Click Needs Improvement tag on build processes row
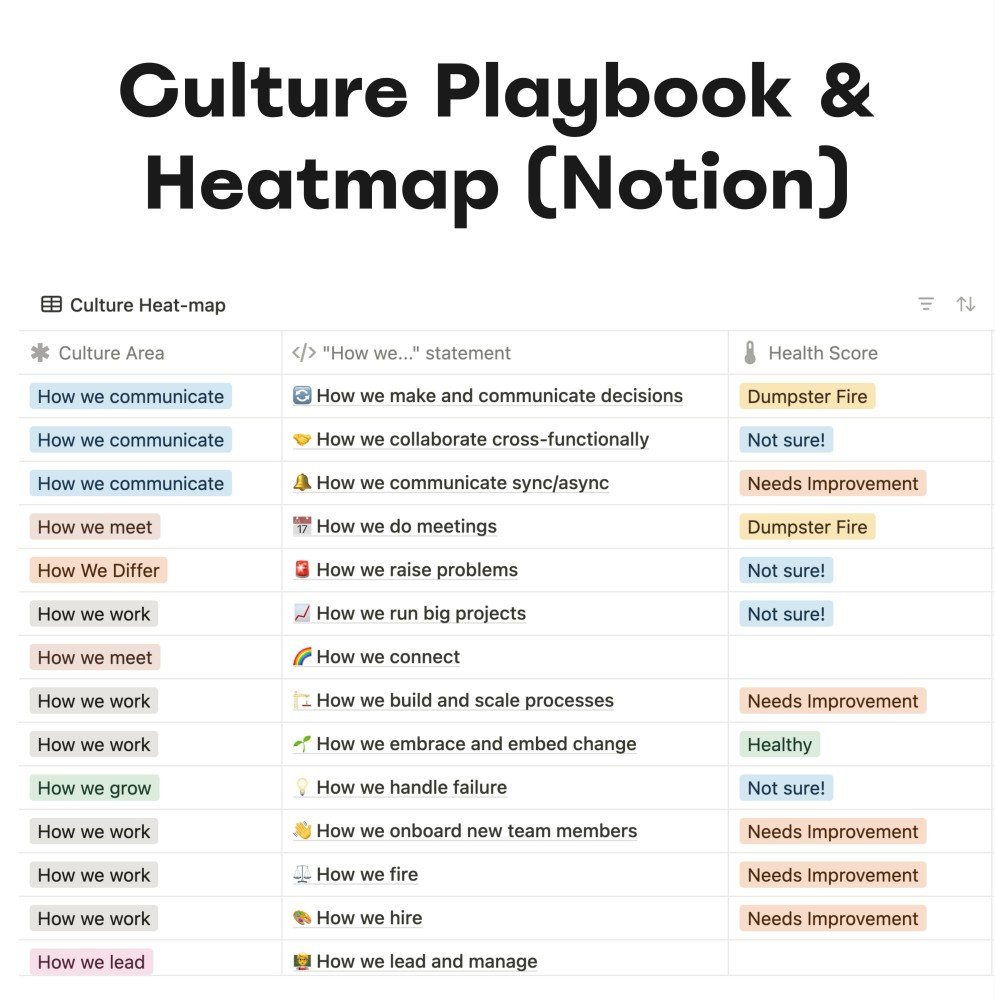 (x=832, y=701)
